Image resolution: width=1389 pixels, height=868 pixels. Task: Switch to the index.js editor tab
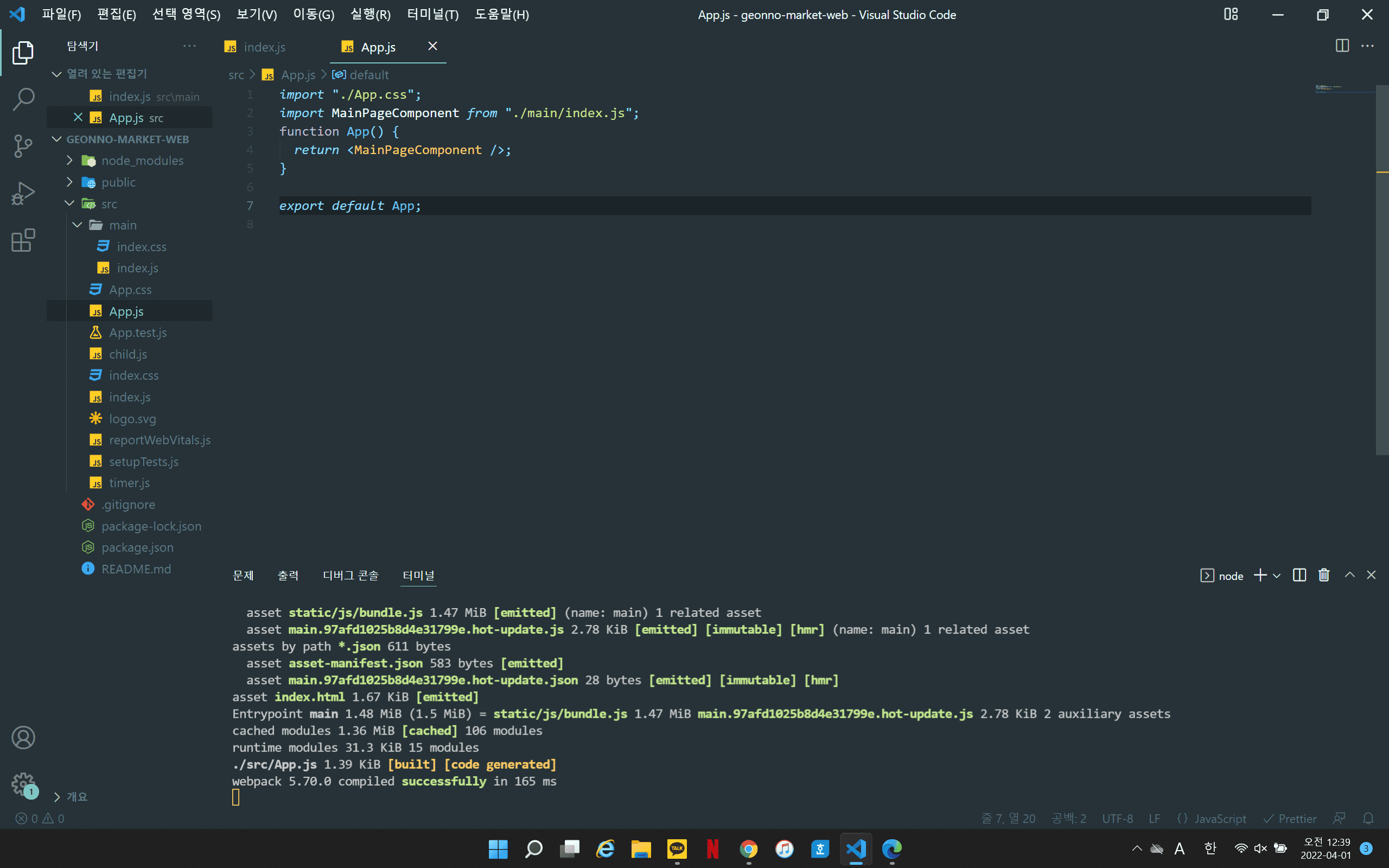pos(264,47)
